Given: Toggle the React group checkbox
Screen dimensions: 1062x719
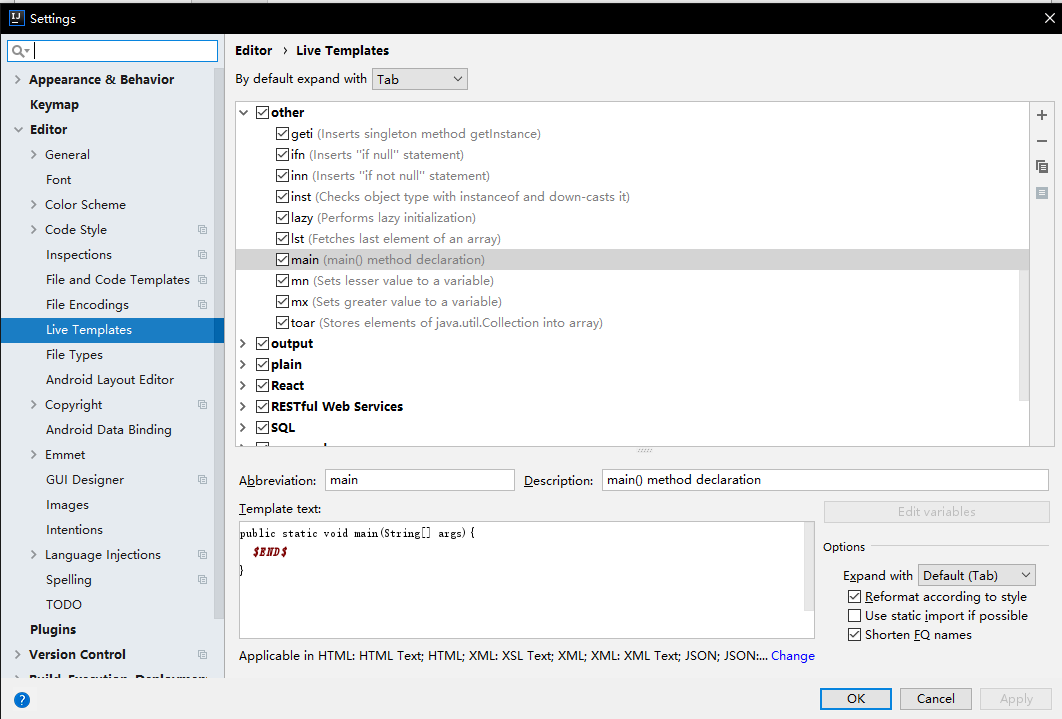Looking at the screenshot, I should tap(263, 385).
